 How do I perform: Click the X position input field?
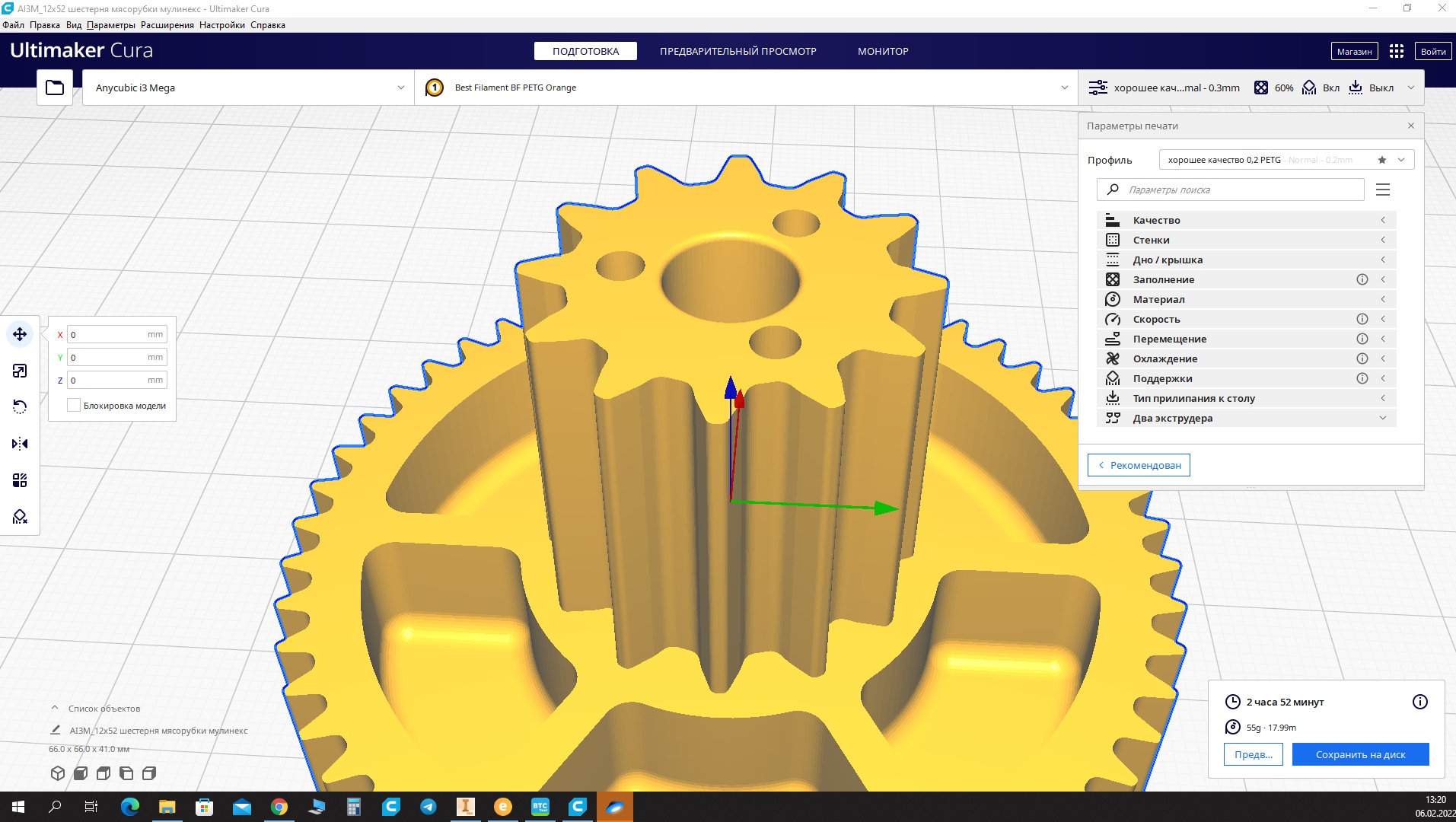117,334
